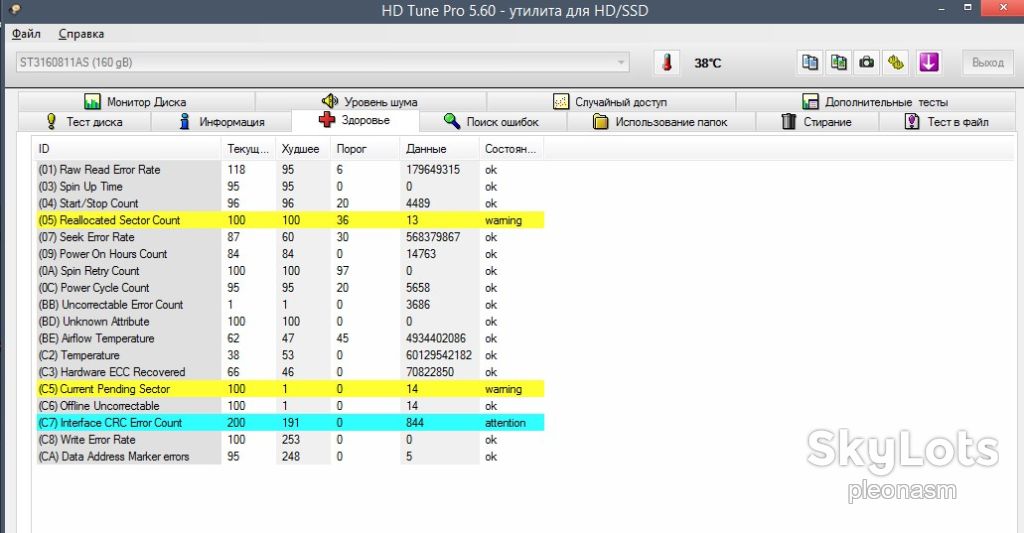The width and height of the screenshot is (1024, 533).
Task: Switch to the Стирание tab
Action: (816, 121)
